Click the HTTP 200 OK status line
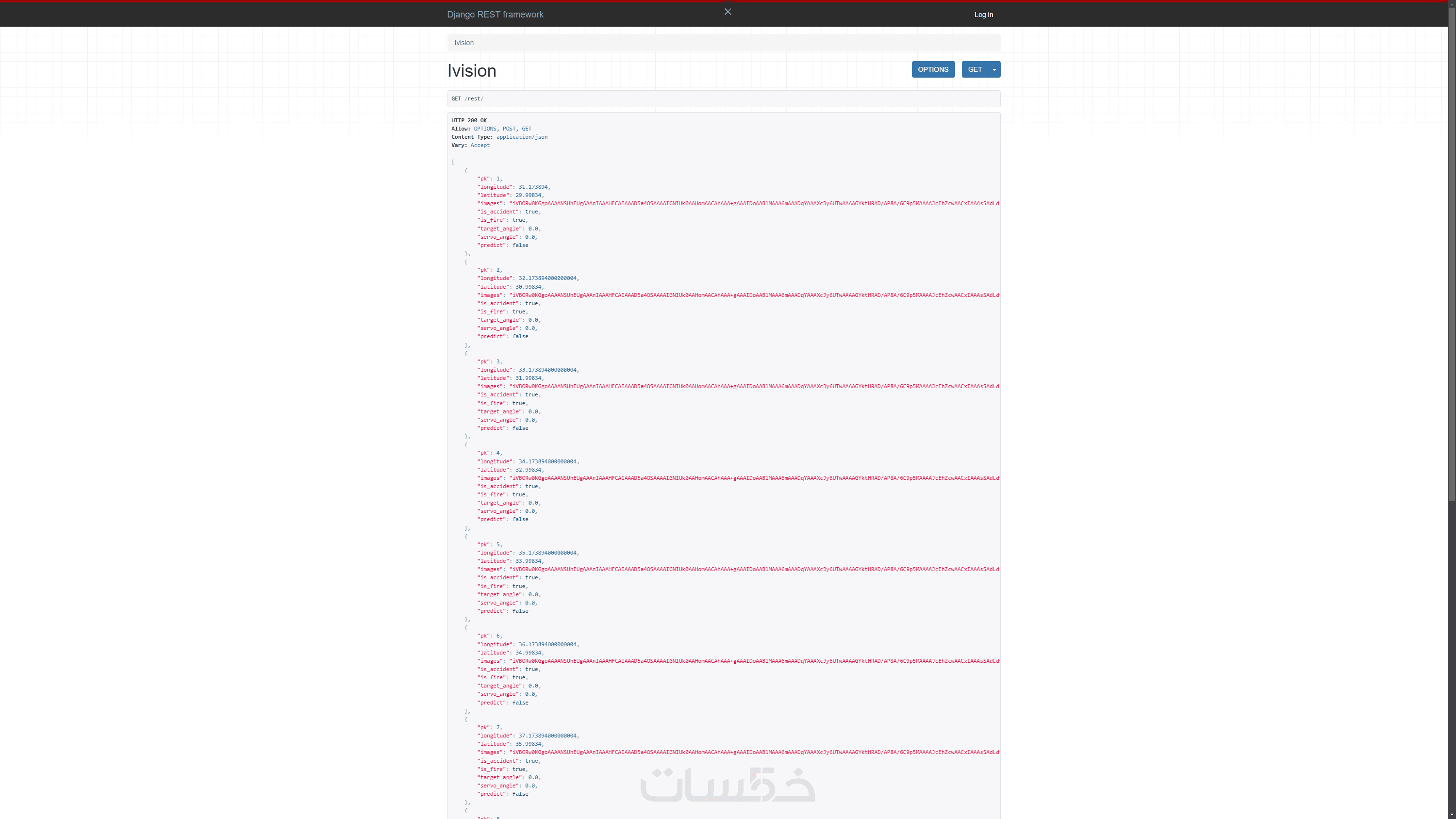Viewport: 1456px width, 819px height. coord(468,120)
